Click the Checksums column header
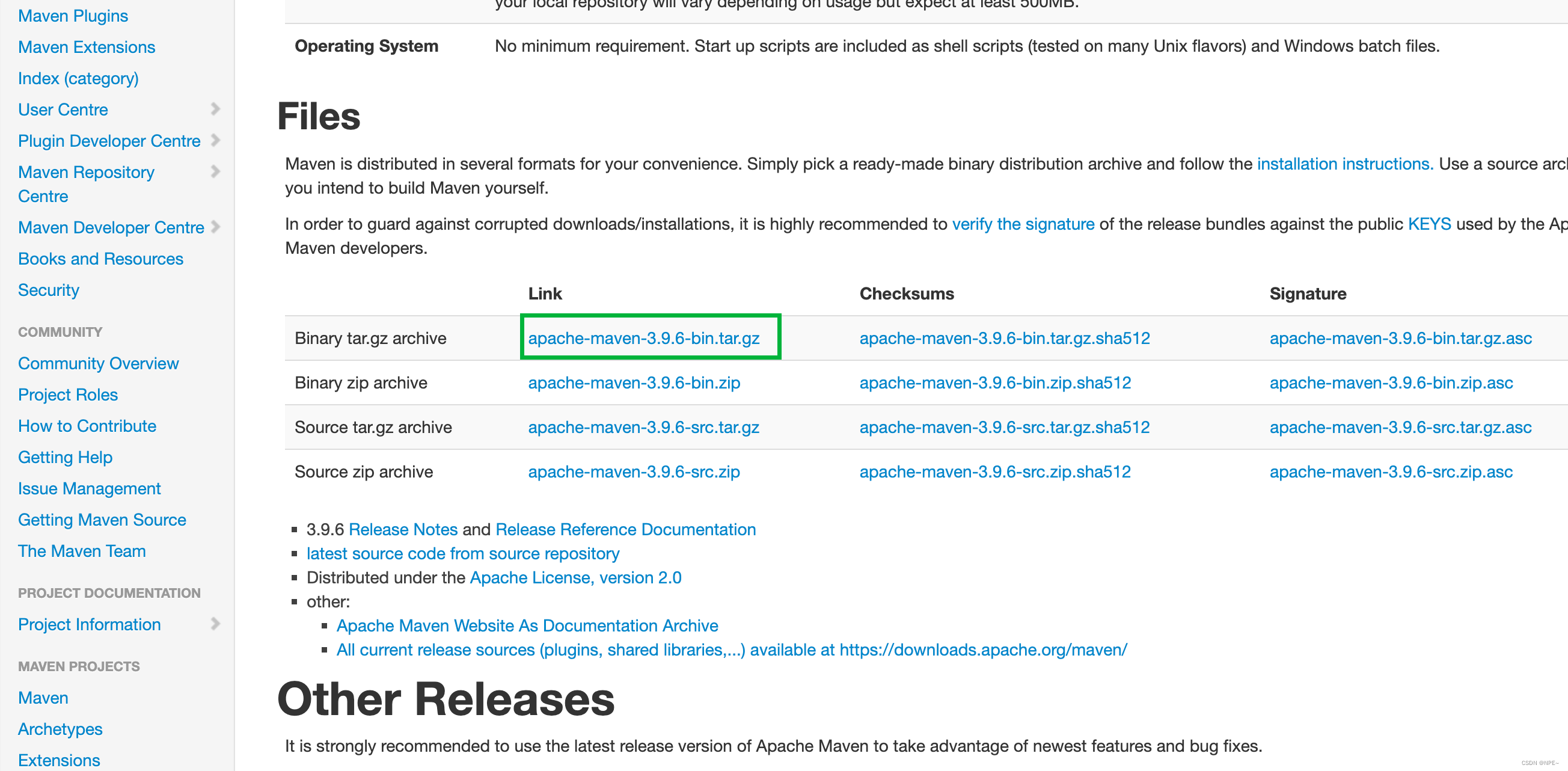This screenshot has height=771, width=1568. click(906, 293)
